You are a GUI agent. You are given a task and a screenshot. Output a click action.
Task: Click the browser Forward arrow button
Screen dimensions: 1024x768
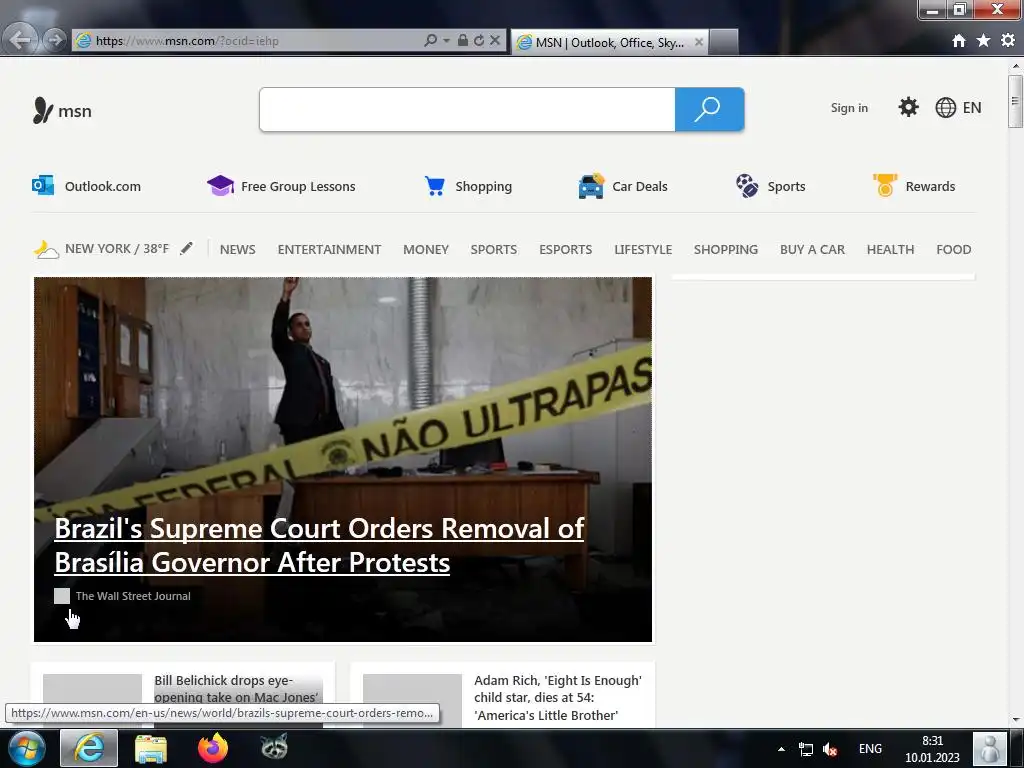(55, 40)
